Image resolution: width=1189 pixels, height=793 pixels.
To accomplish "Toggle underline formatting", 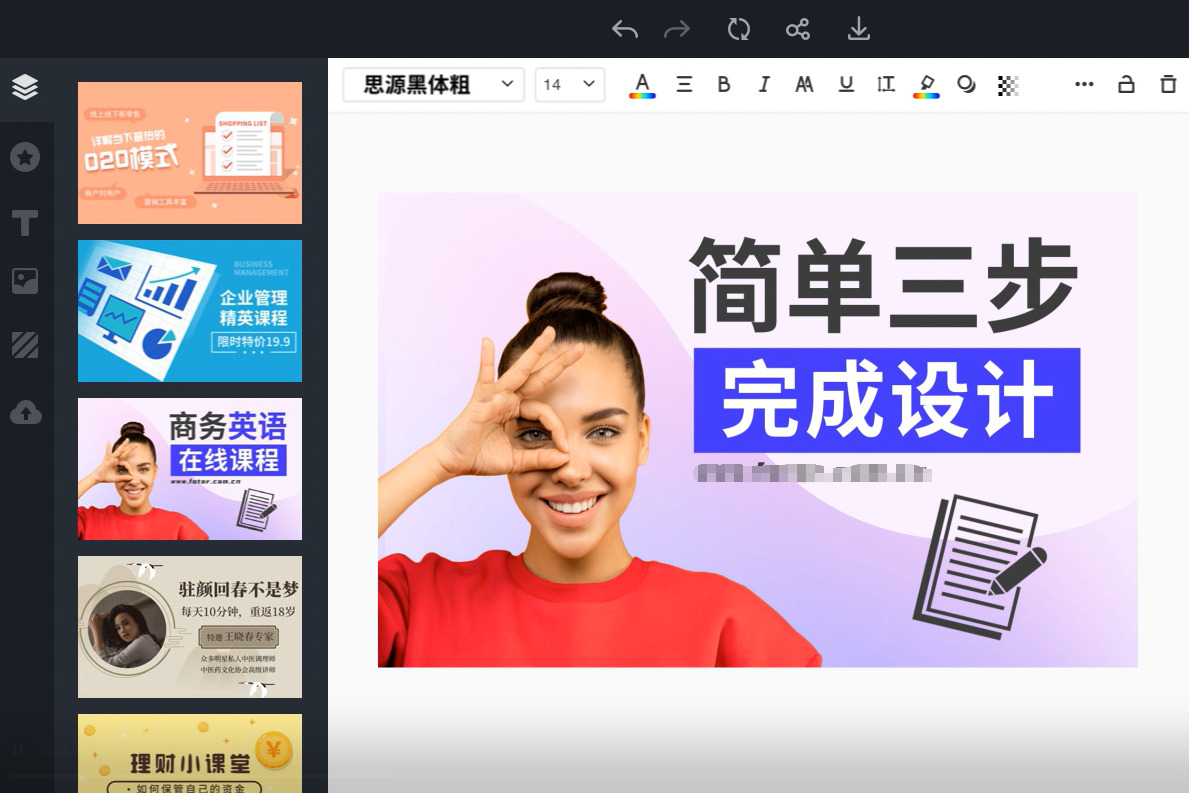I will tap(846, 84).
